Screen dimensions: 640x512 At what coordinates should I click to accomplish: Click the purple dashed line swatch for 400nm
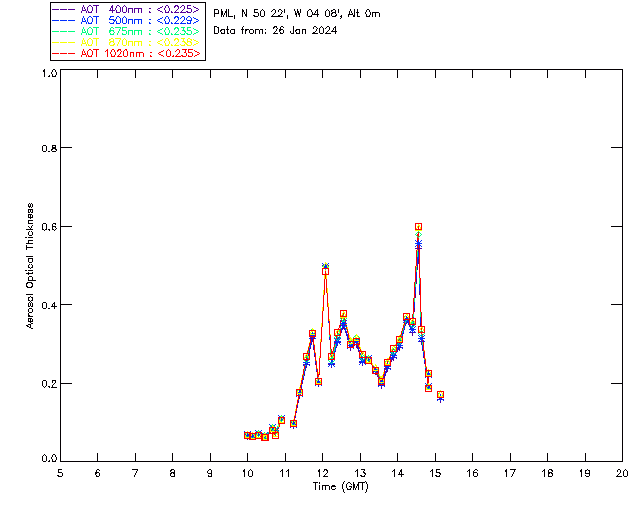click(x=64, y=9)
